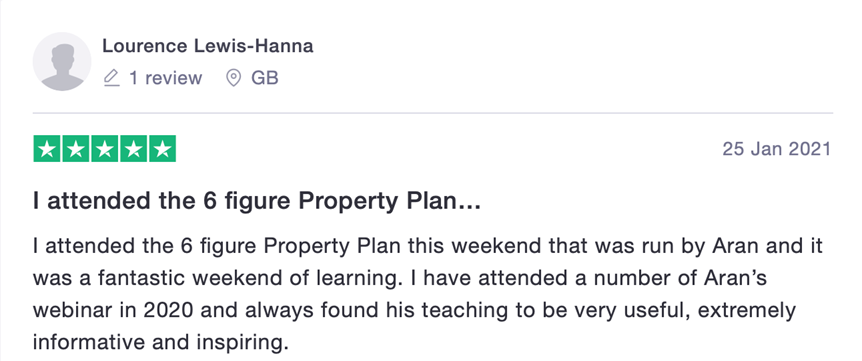862x361 pixels.
Task: Open the bold review title heading
Action: pyautogui.click(x=257, y=202)
